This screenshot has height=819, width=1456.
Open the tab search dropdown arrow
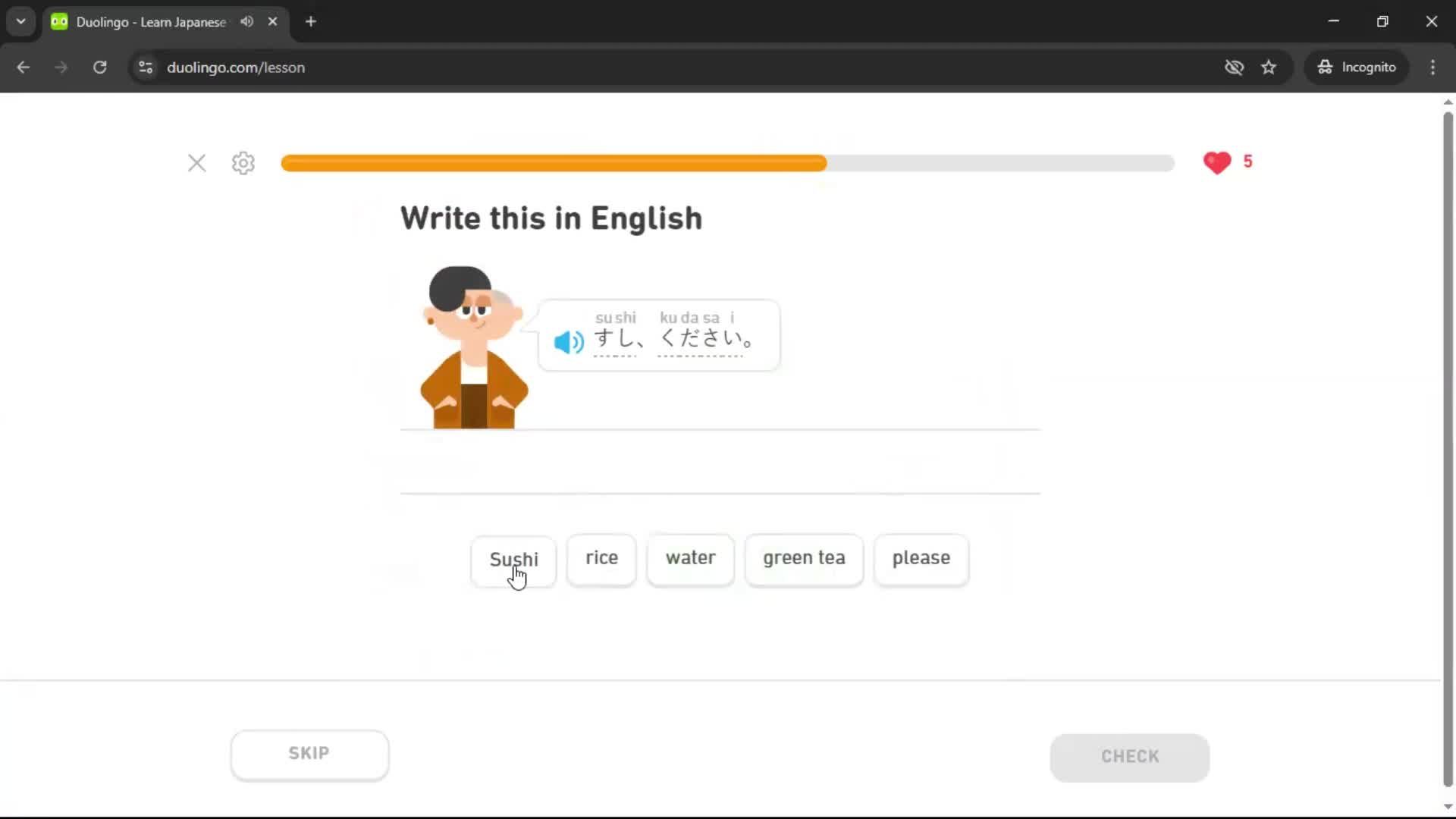pos(20,21)
